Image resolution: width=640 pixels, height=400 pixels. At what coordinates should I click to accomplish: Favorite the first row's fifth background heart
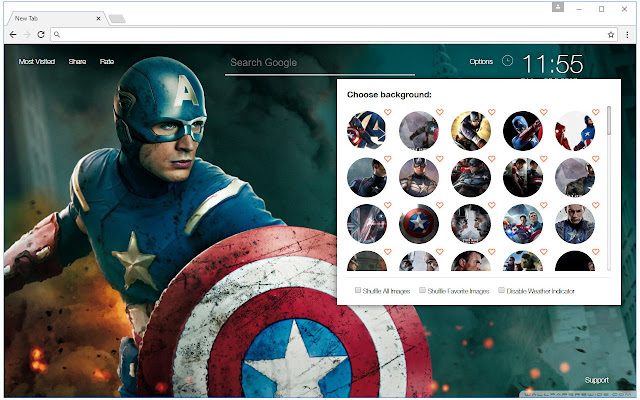(x=596, y=112)
